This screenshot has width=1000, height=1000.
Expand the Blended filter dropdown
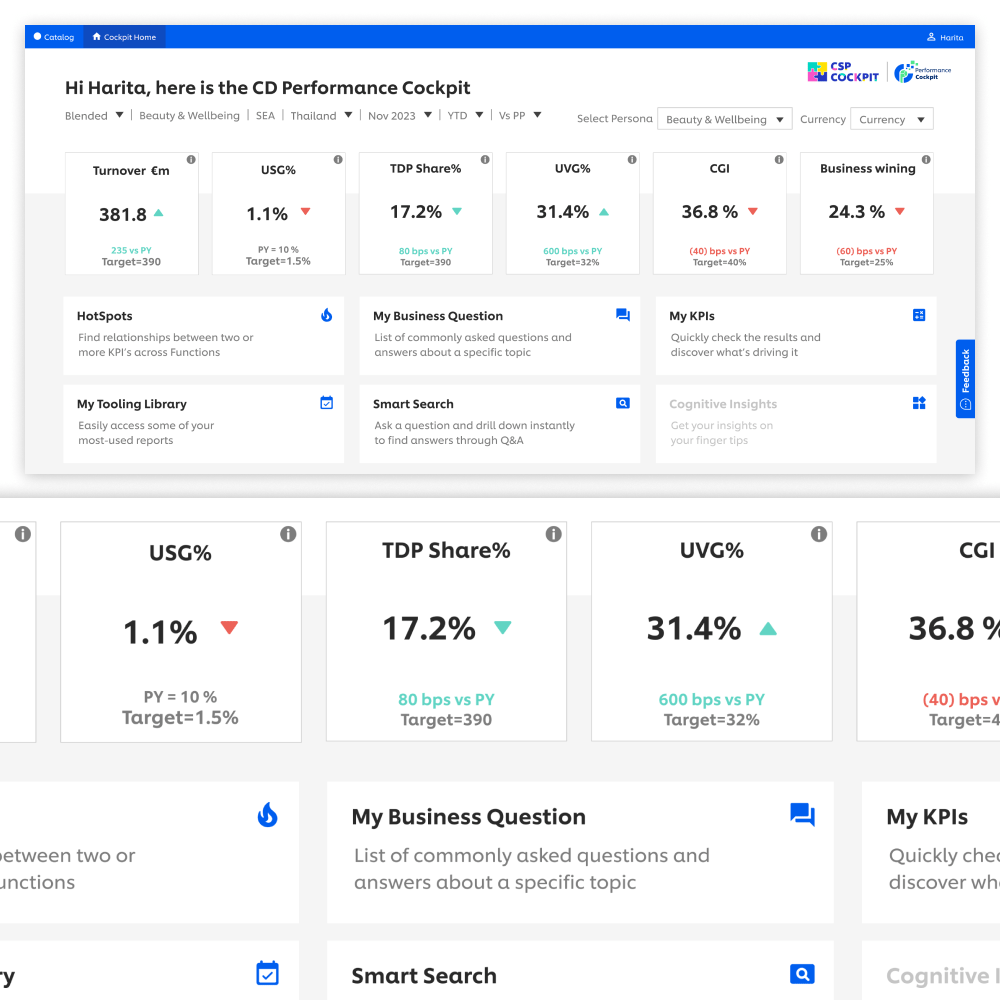pyautogui.click(x=119, y=115)
